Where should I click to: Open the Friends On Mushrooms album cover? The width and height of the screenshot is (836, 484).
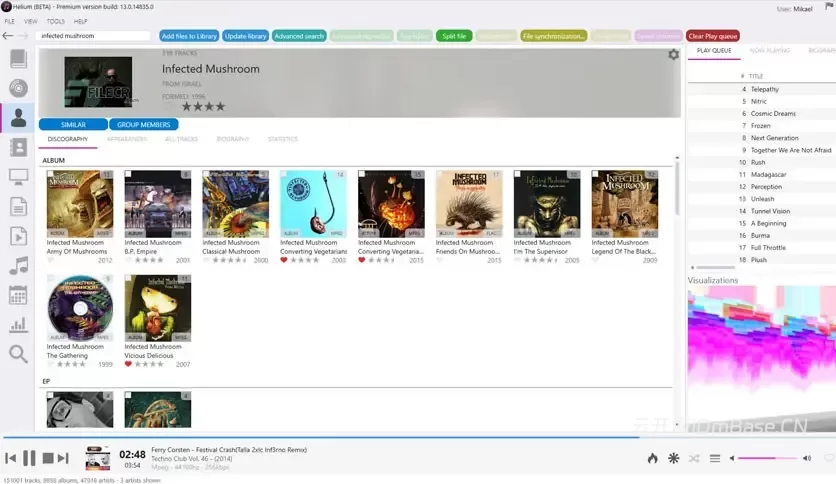pyautogui.click(x=469, y=204)
